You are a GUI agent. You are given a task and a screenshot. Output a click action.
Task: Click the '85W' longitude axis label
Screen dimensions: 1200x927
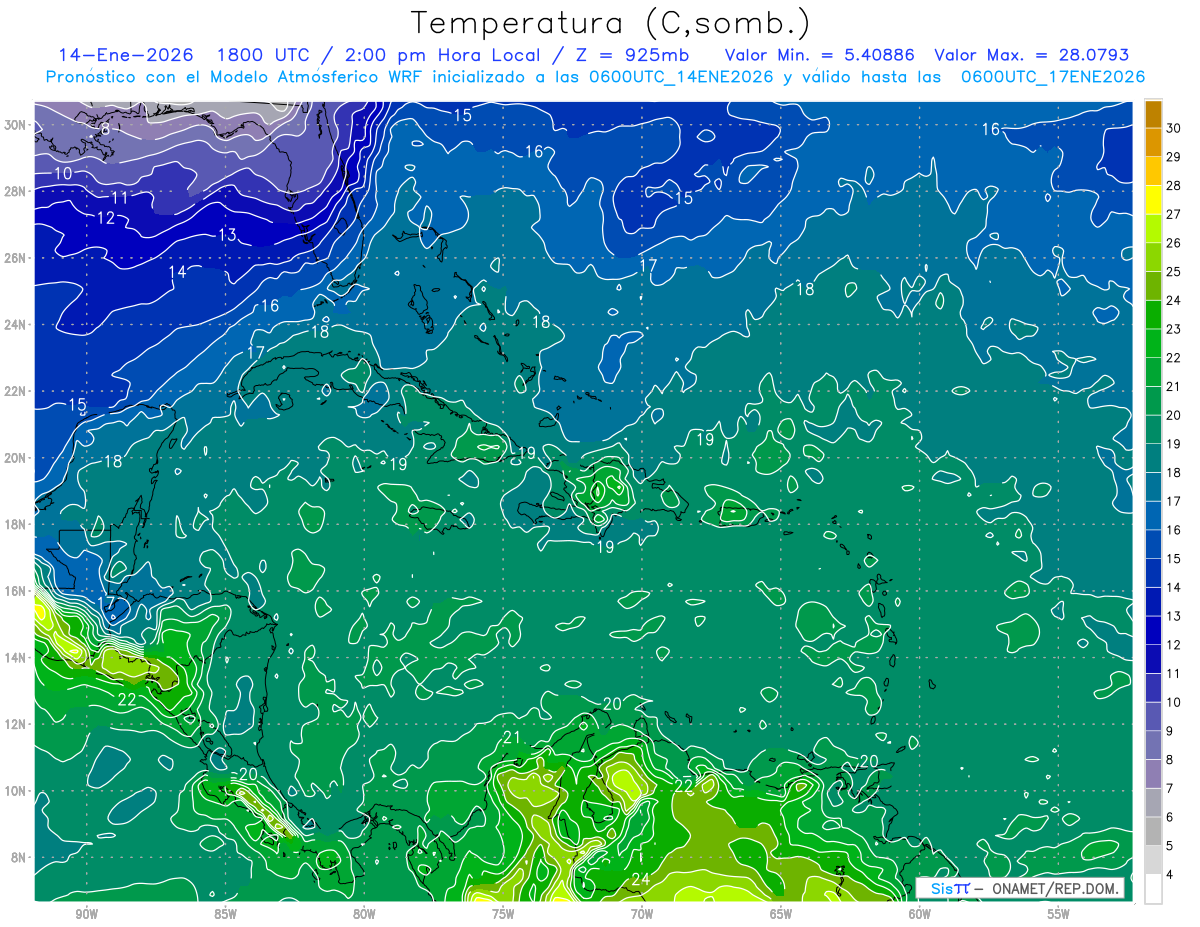[225, 914]
